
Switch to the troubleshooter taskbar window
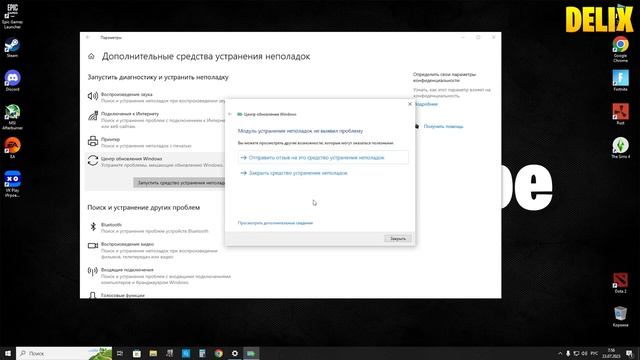coord(251,353)
